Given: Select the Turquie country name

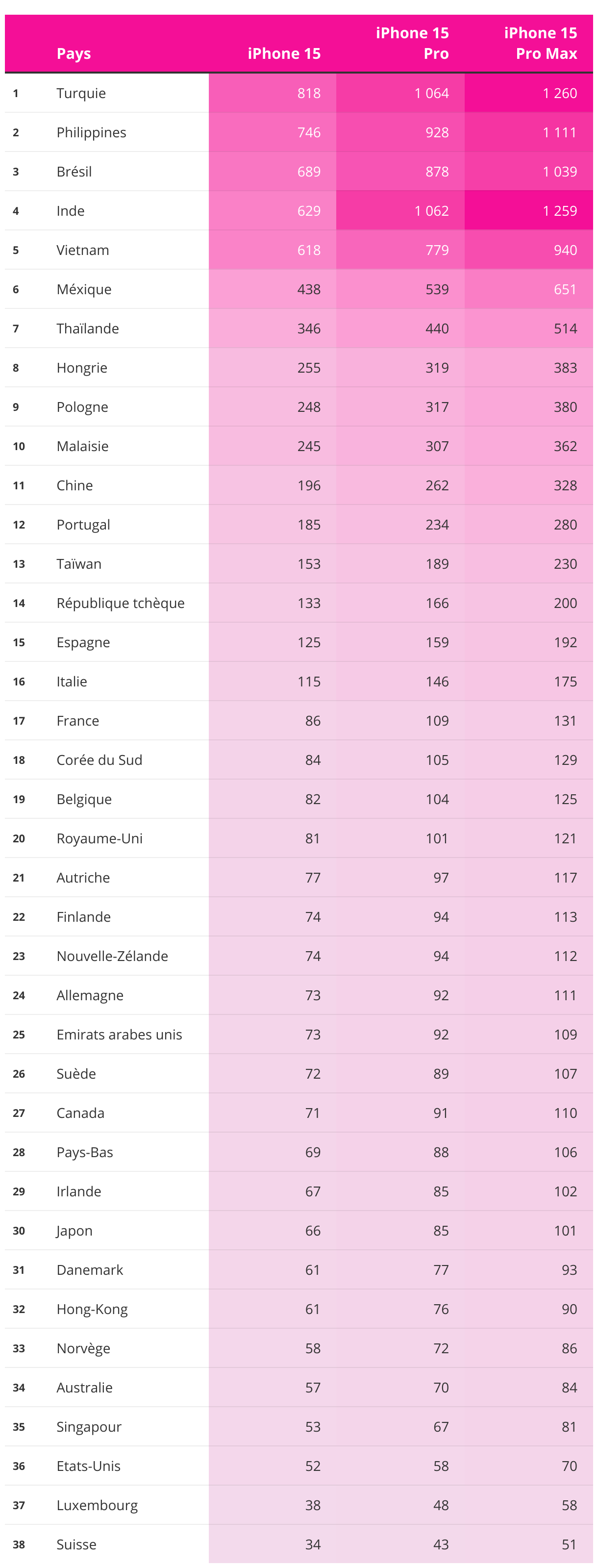Looking at the screenshot, I should [x=81, y=93].
